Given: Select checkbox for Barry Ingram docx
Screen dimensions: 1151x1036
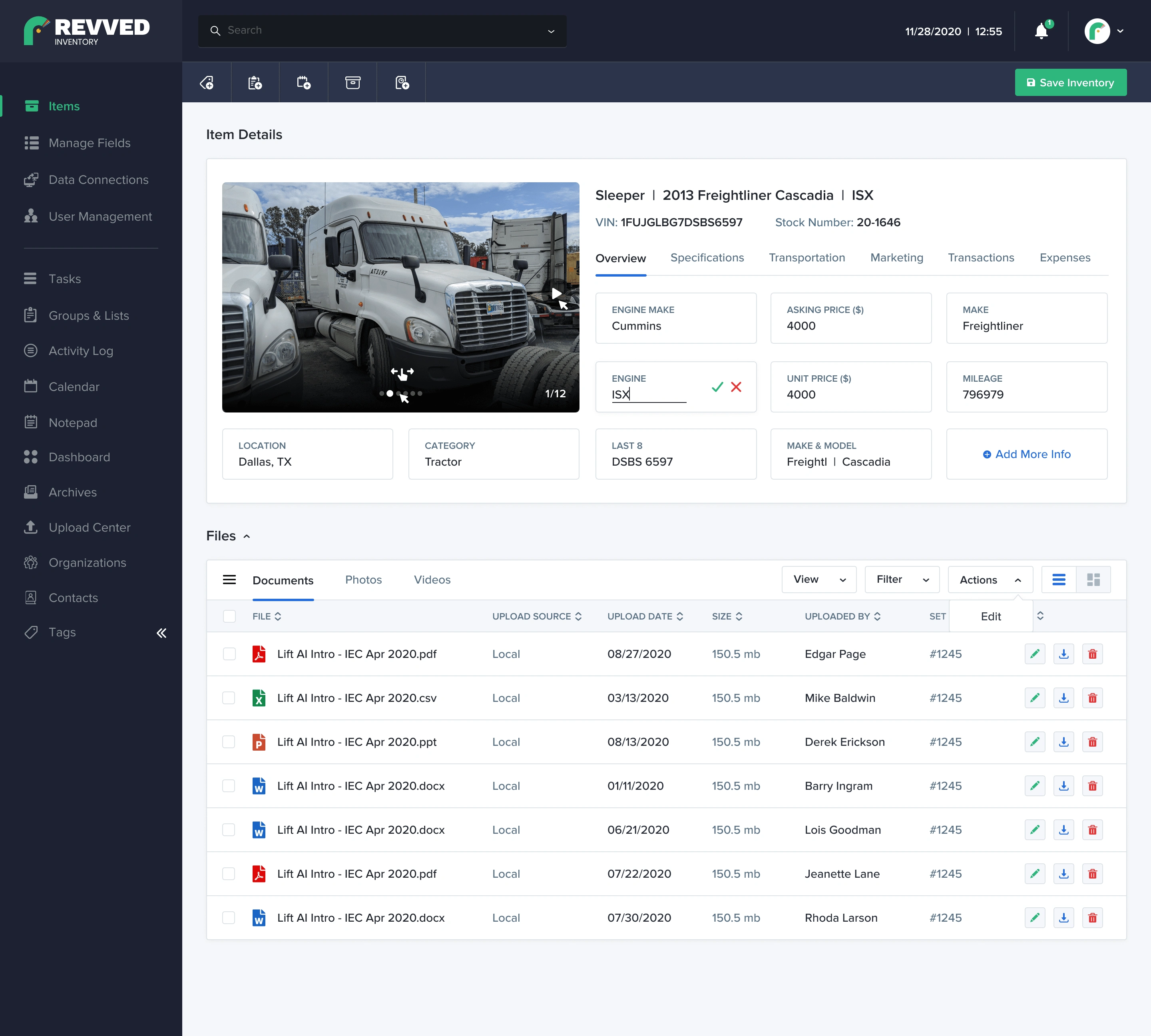Looking at the screenshot, I should point(229,786).
